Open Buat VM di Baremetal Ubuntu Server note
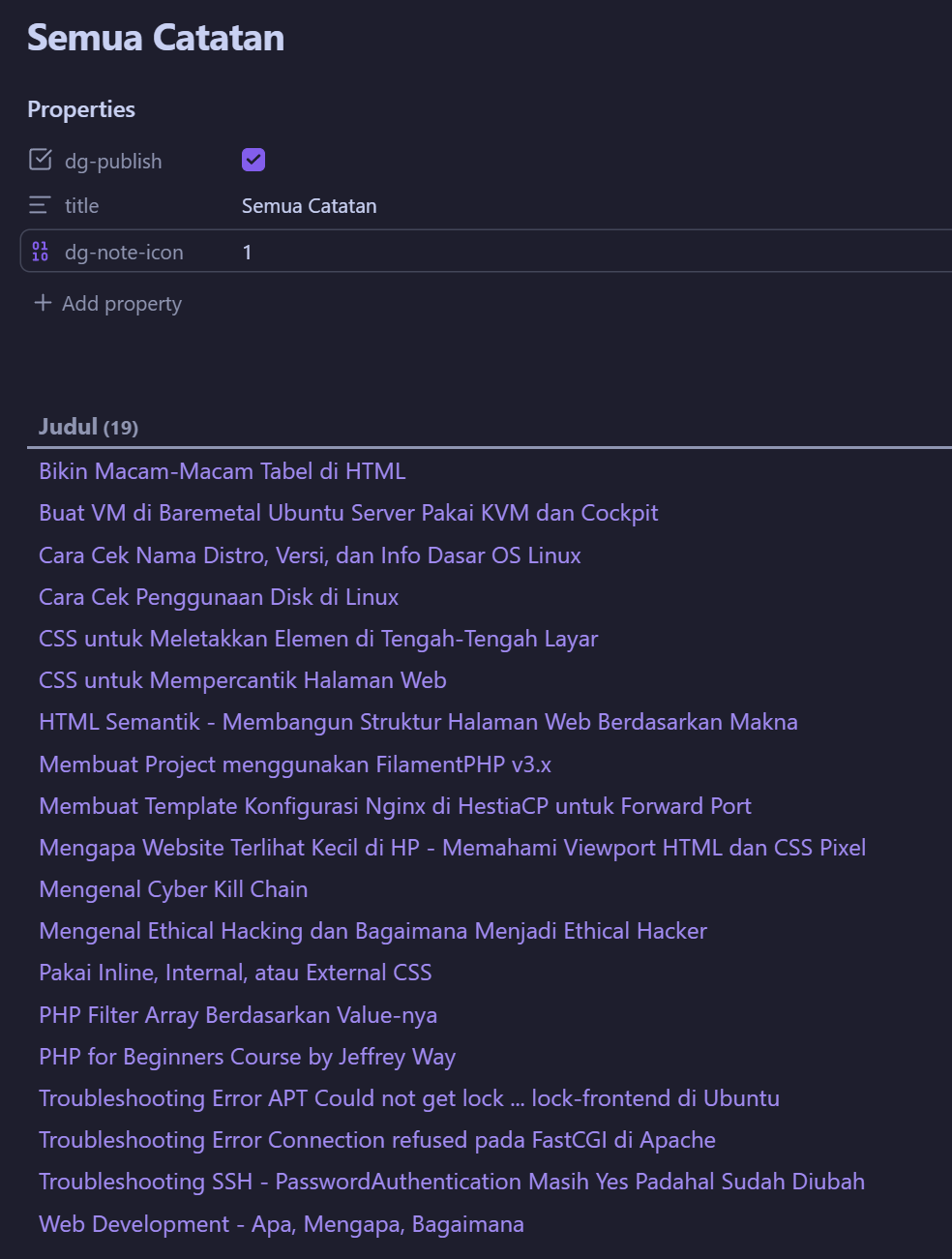This screenshot has width=952, height=1259. (347, 513)
